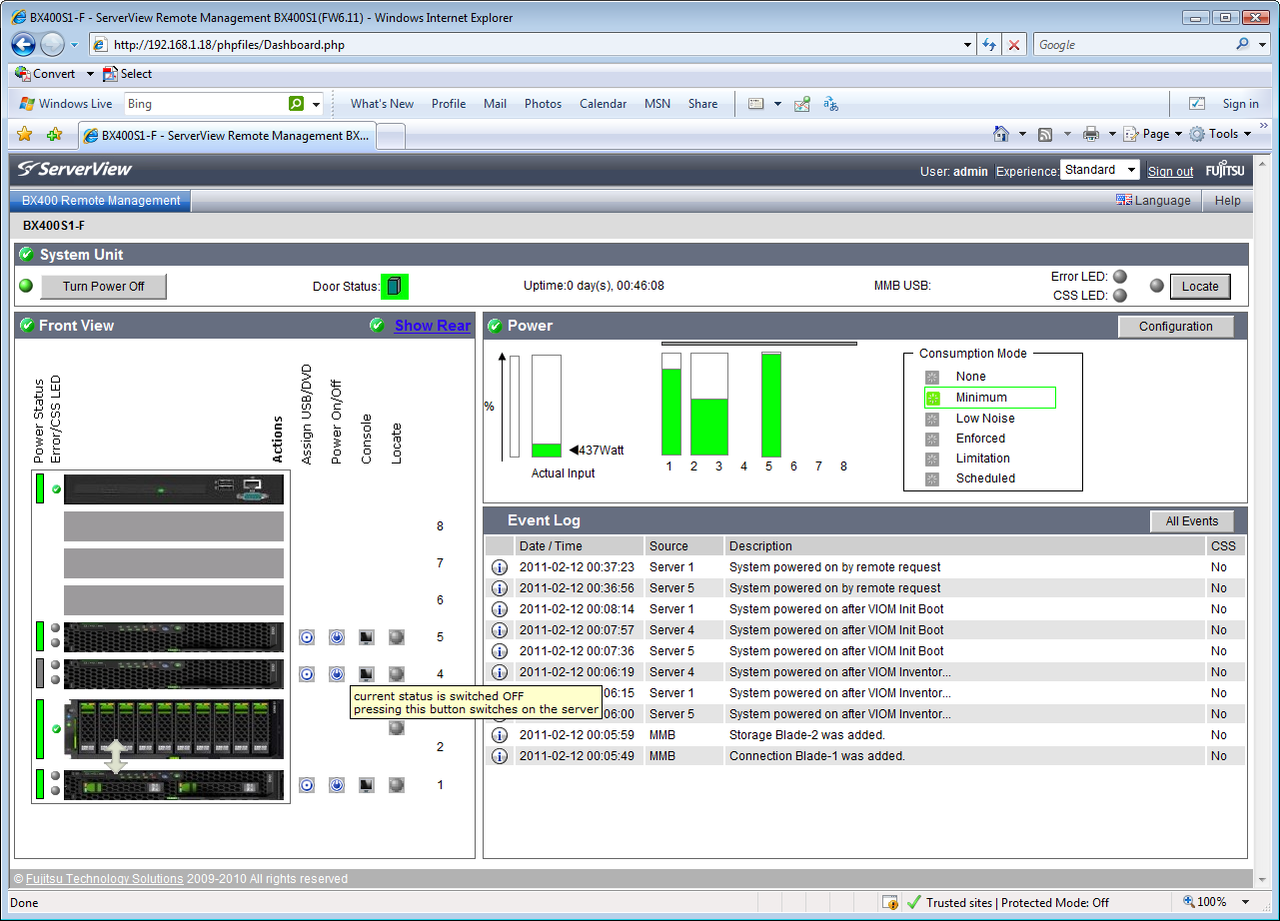The height and width of the screenshot is (921, 1280).
Task: Click Assign USB/DVD icon for server 1
Action: pos(307,785)
